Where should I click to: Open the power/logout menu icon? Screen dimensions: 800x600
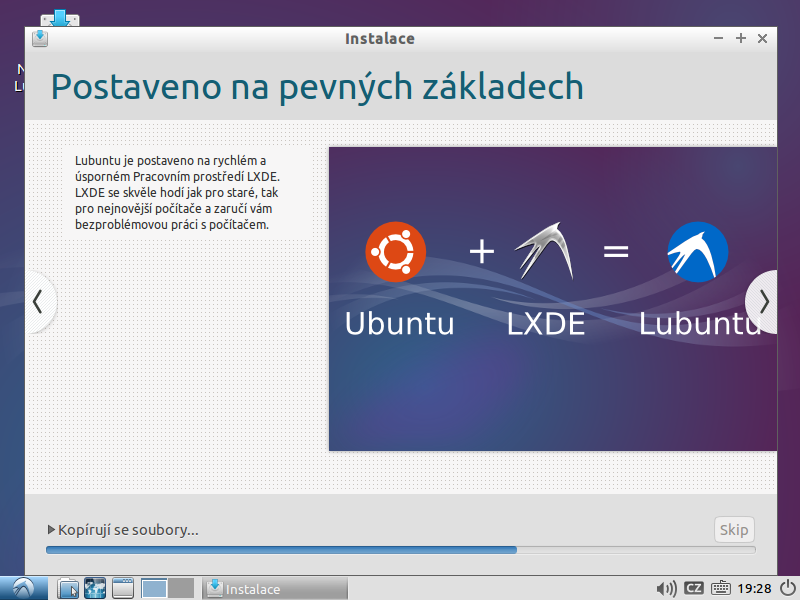tap(788, 588)
